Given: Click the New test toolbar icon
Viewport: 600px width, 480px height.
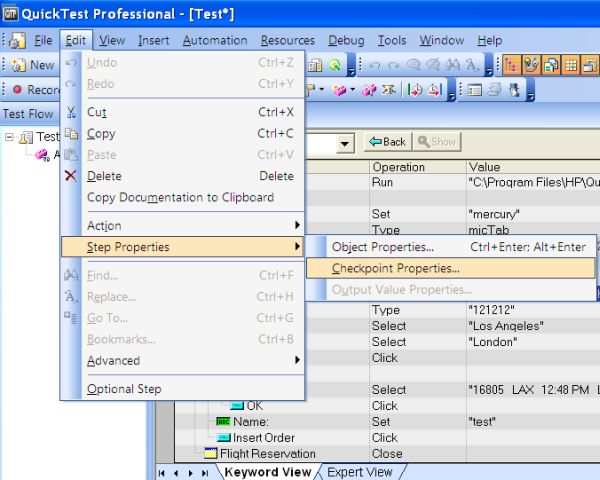Looking at the screenshot, I should pyautogui.click(x=18, y=65).
